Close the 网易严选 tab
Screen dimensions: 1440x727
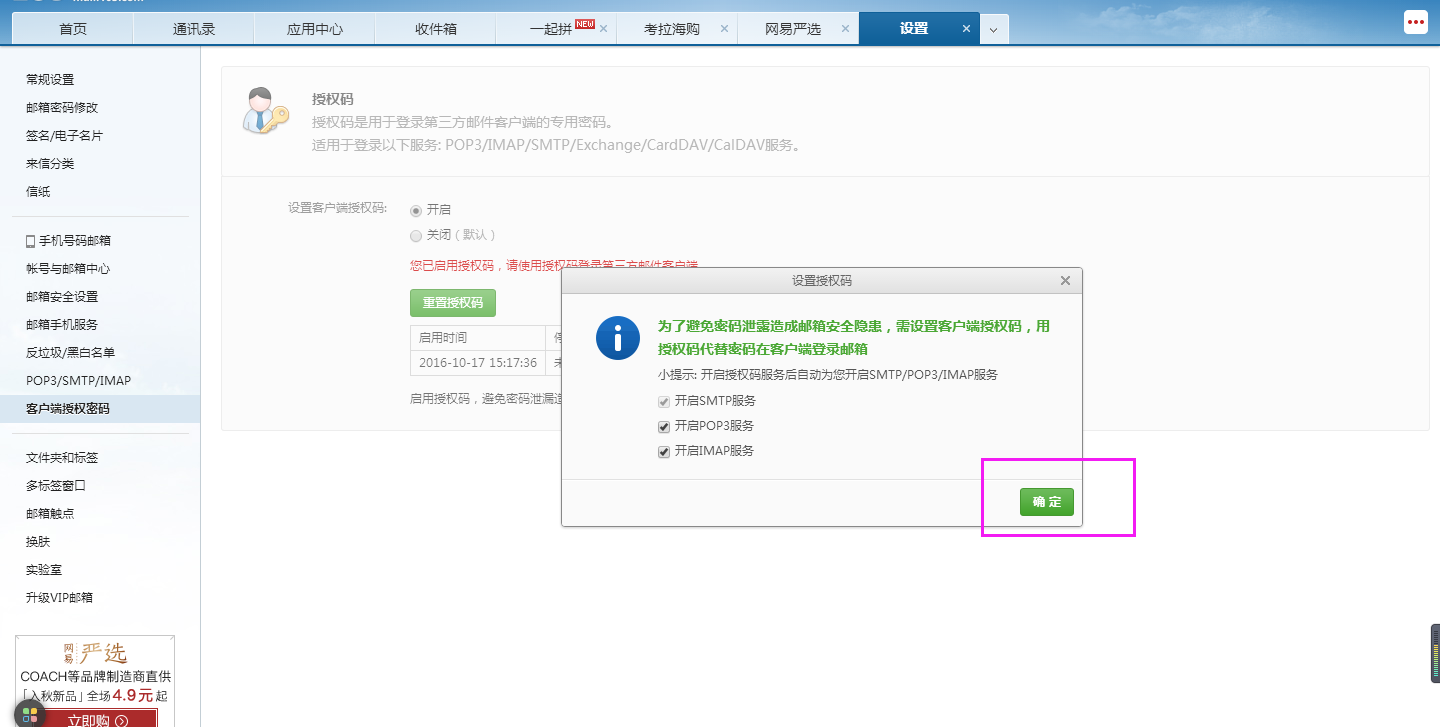tap(845, 29)
